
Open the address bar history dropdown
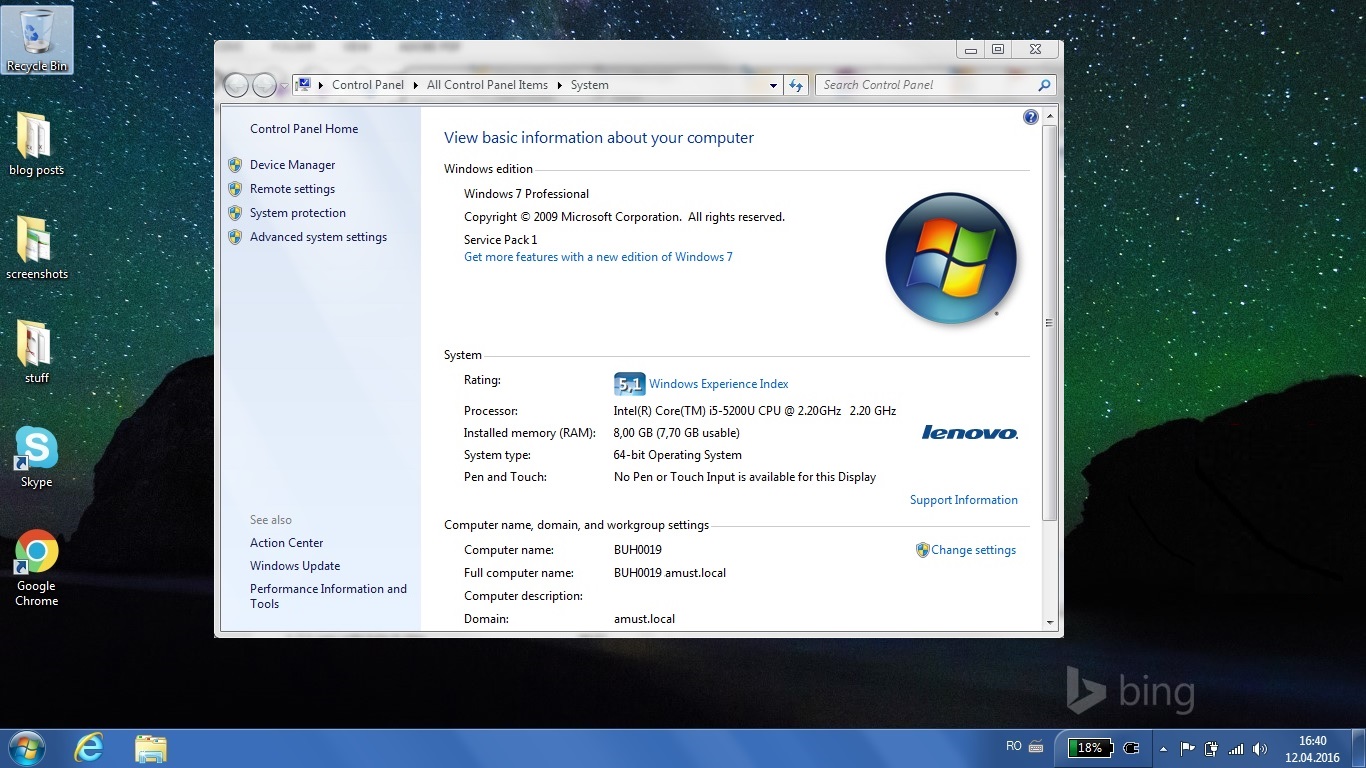pyautogui.click(x=773, y=86)
